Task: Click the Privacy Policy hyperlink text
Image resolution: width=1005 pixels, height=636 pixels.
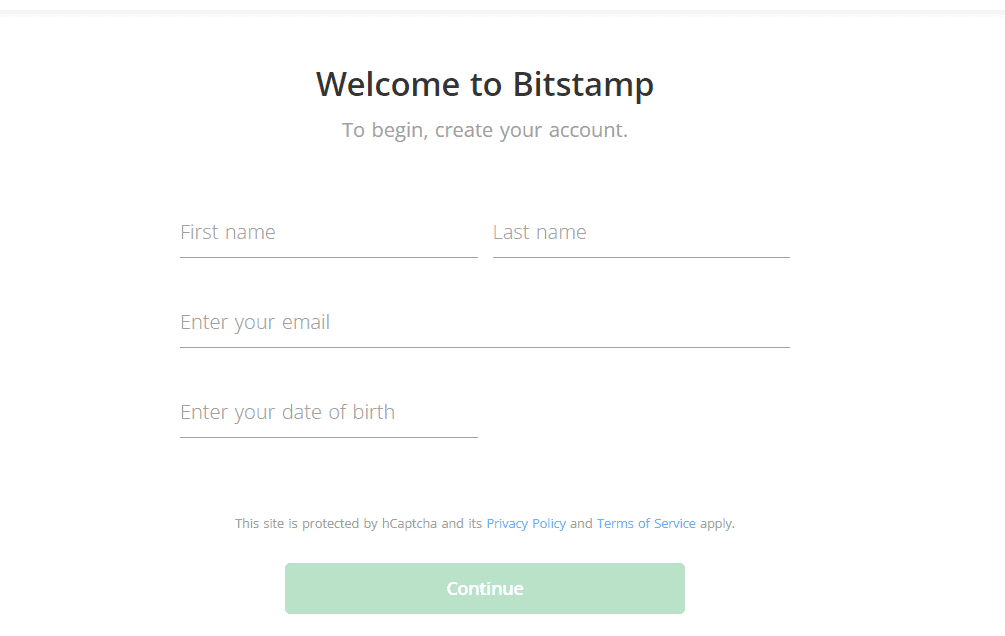Action: pyautogui.click(x=526, y=523)
